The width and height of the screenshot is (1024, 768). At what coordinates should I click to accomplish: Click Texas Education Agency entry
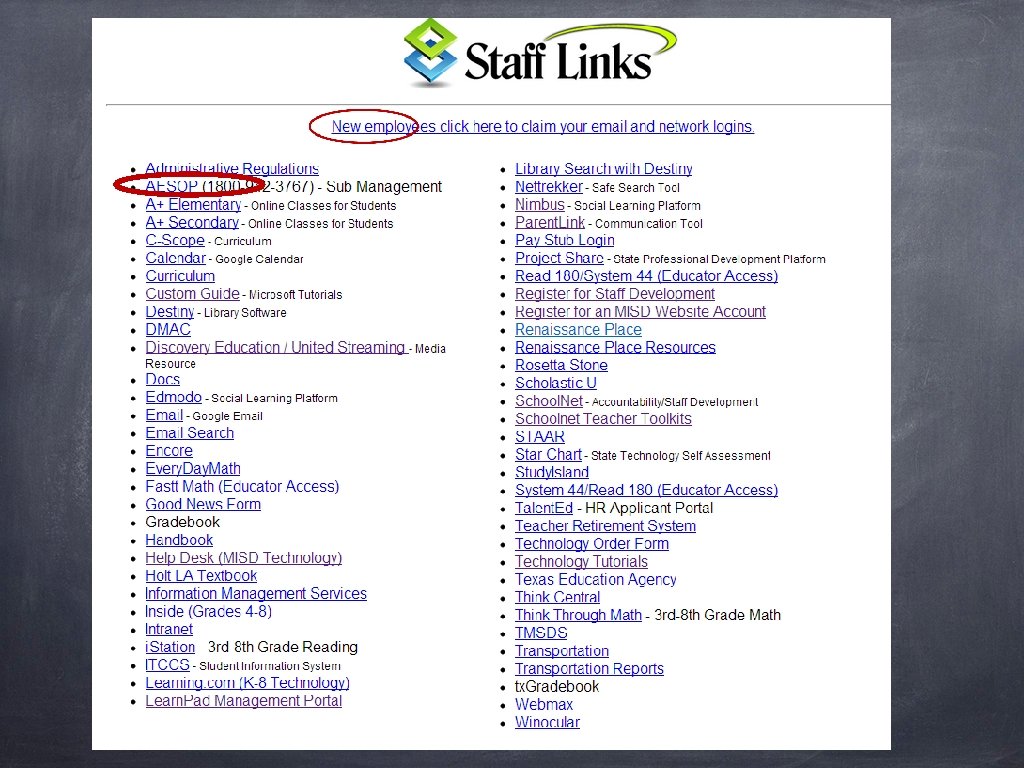tap(596, 579)
